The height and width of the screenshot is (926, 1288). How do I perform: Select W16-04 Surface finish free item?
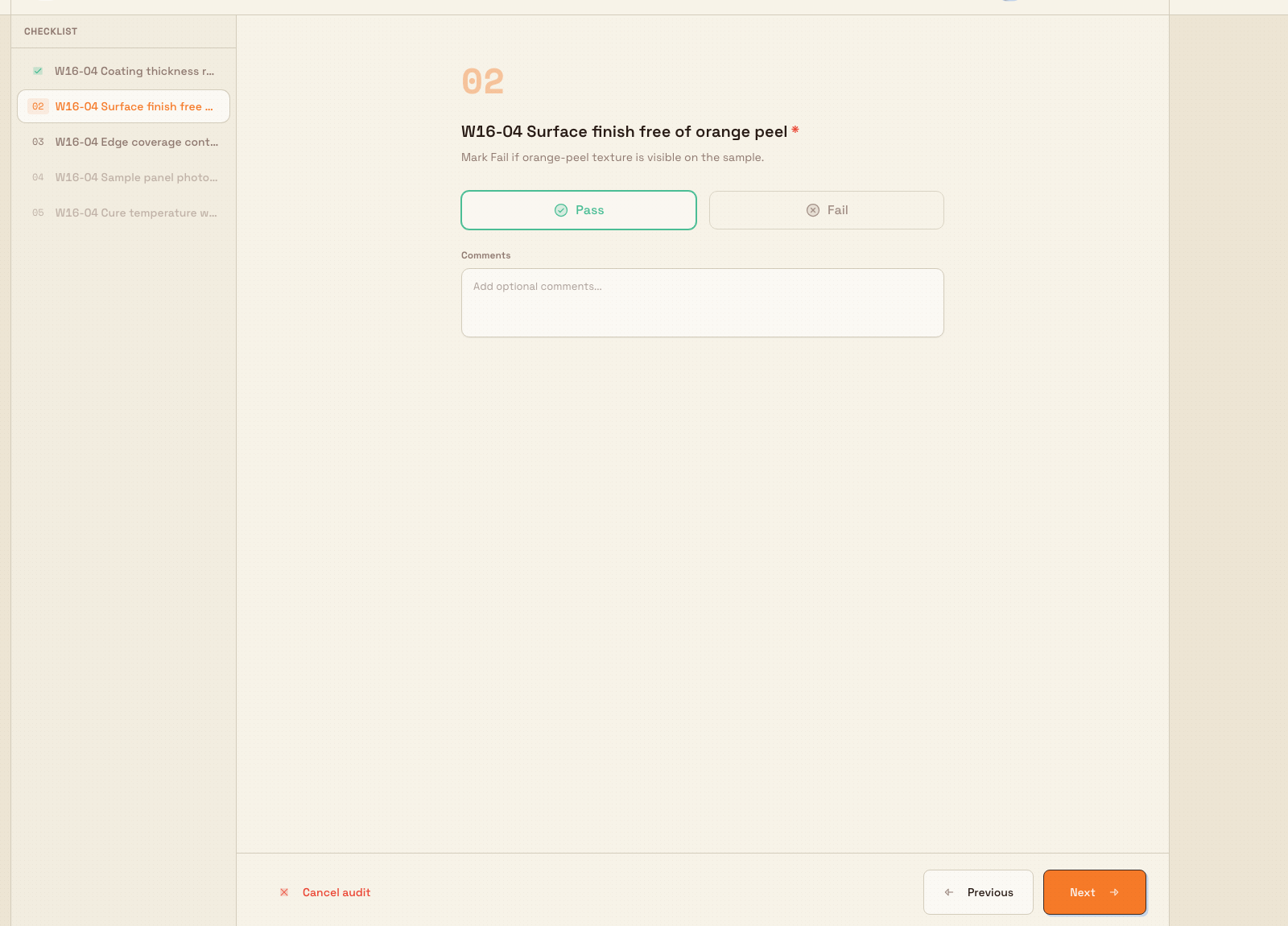coord(123,106)
